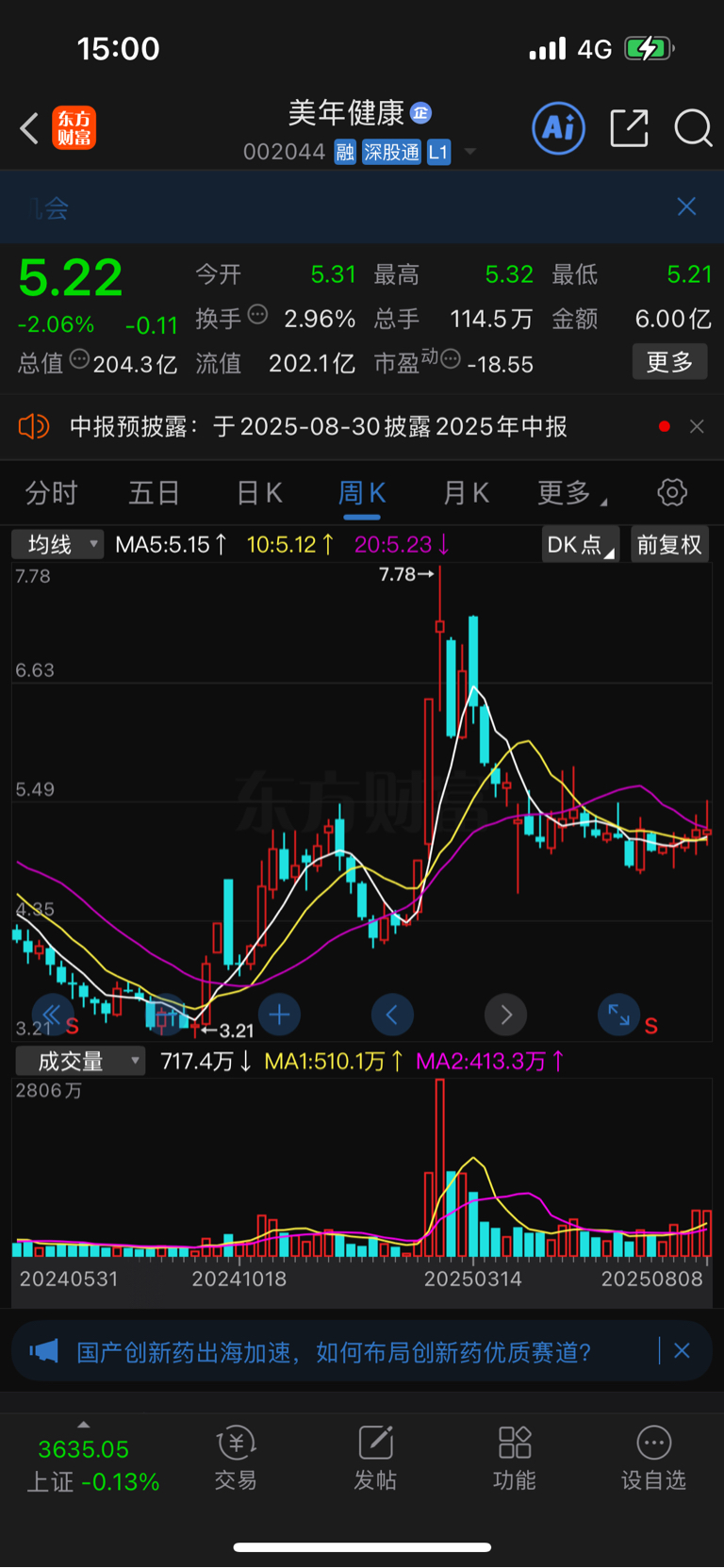Tap the 7.78 high price label
The width and height of the screenshot is (724, 1568).
(x=406, y=574)
